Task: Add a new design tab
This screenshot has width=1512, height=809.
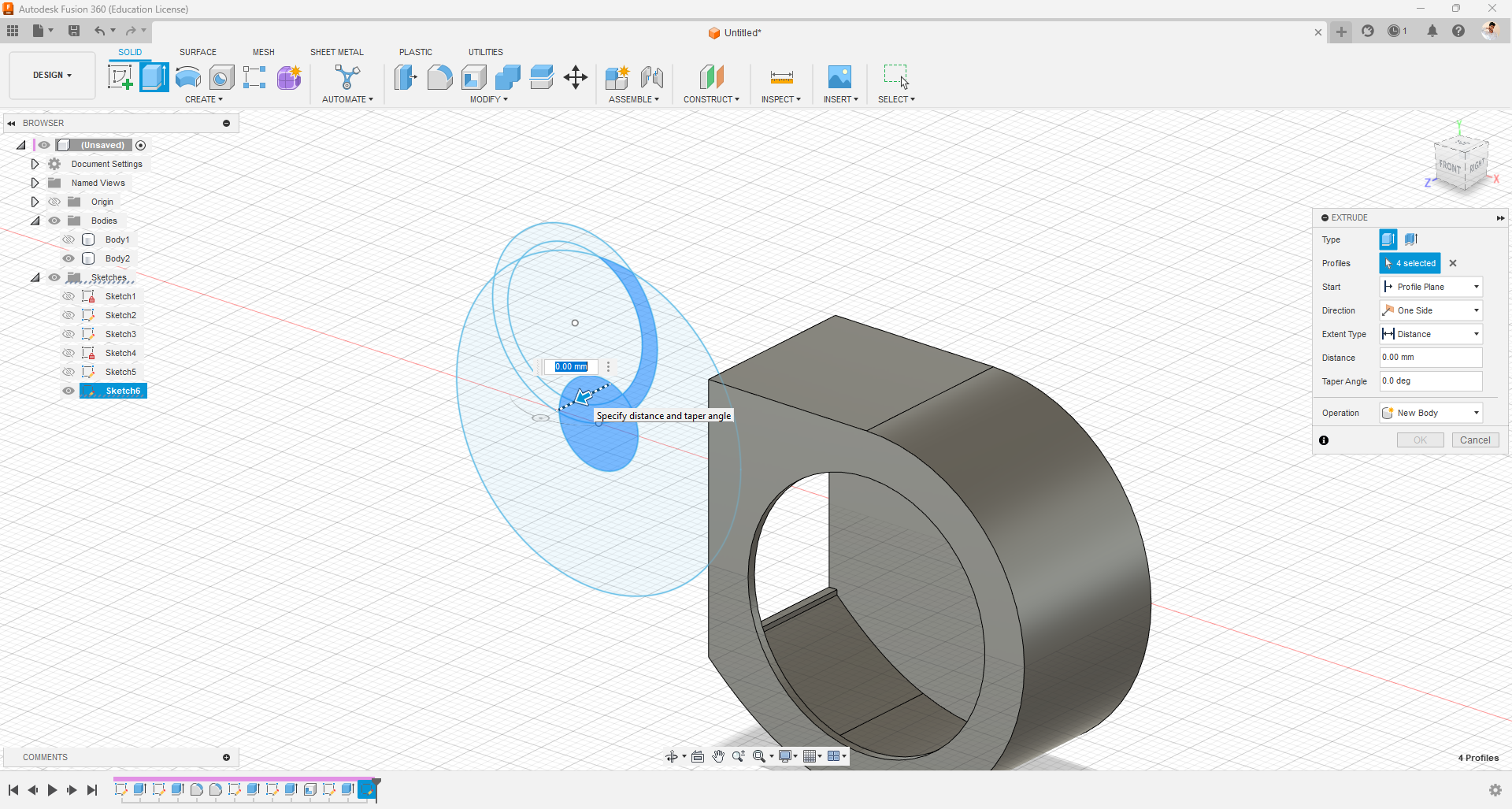Action: tap(1341, 32)
